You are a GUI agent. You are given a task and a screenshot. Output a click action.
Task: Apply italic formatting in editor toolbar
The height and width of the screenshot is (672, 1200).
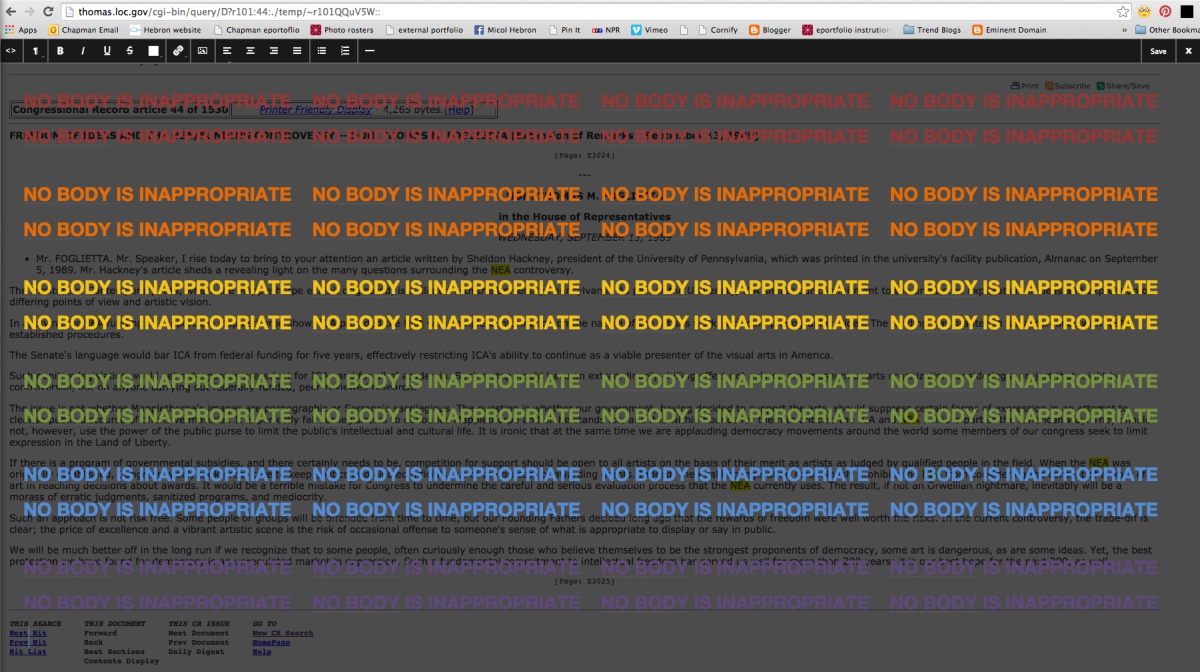pos(83,50)
